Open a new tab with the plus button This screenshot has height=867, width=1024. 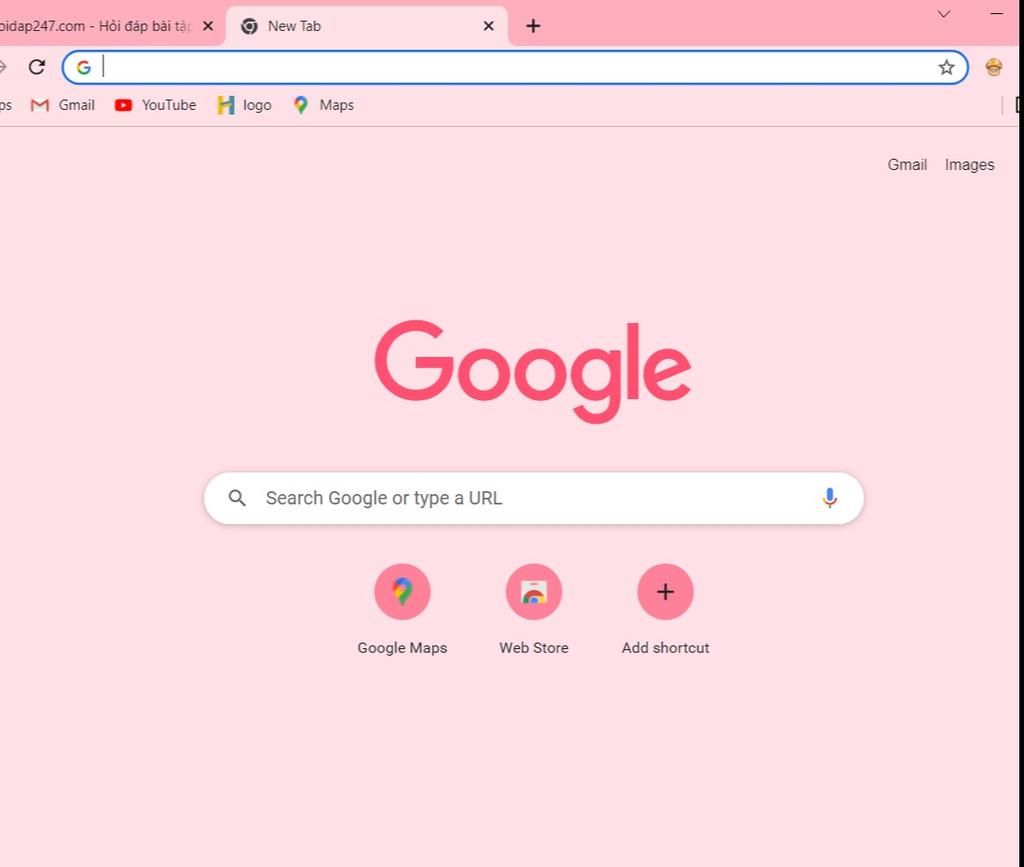click(533, 26)
